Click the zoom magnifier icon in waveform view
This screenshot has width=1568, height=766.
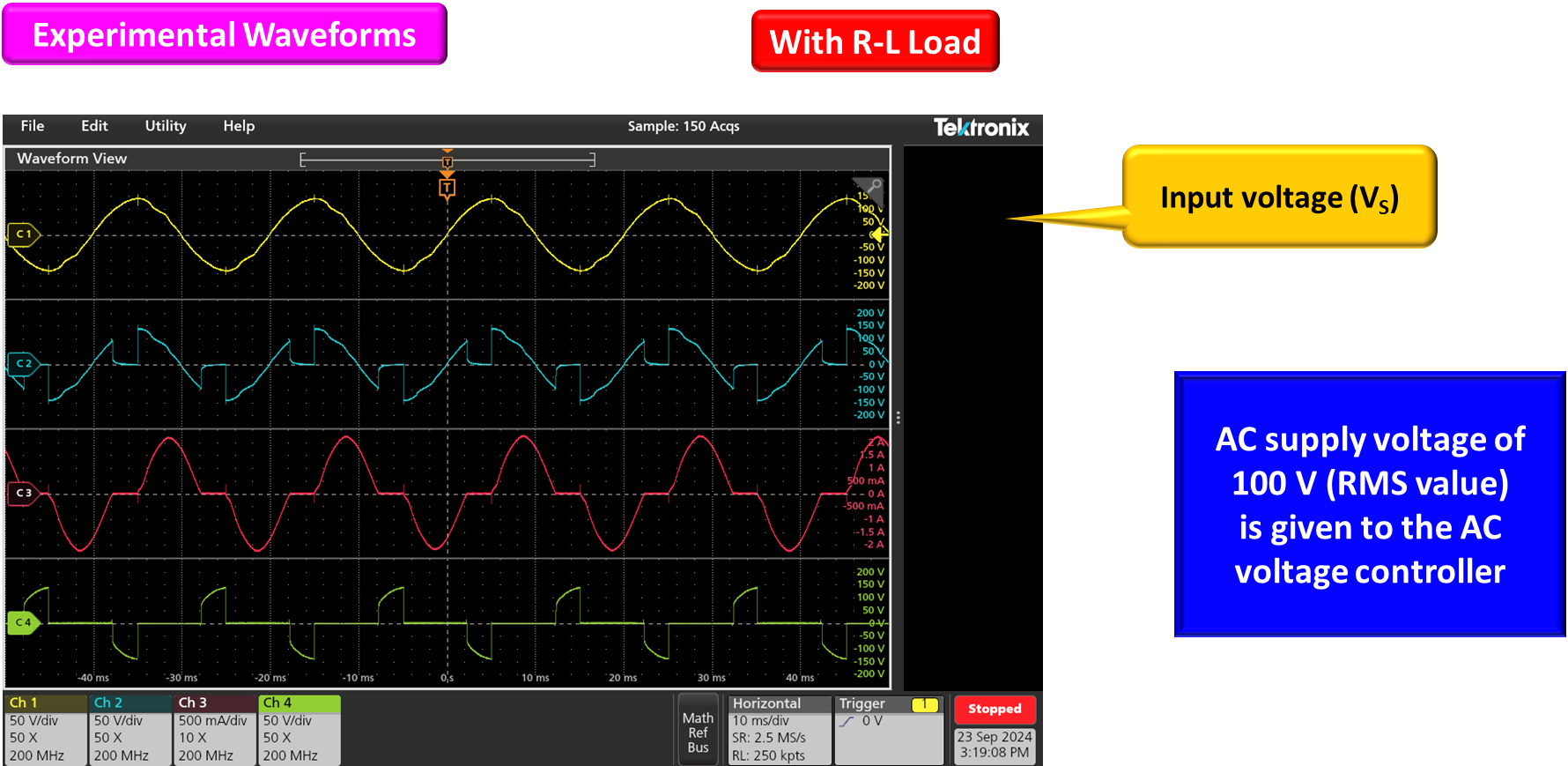(875, 186)
